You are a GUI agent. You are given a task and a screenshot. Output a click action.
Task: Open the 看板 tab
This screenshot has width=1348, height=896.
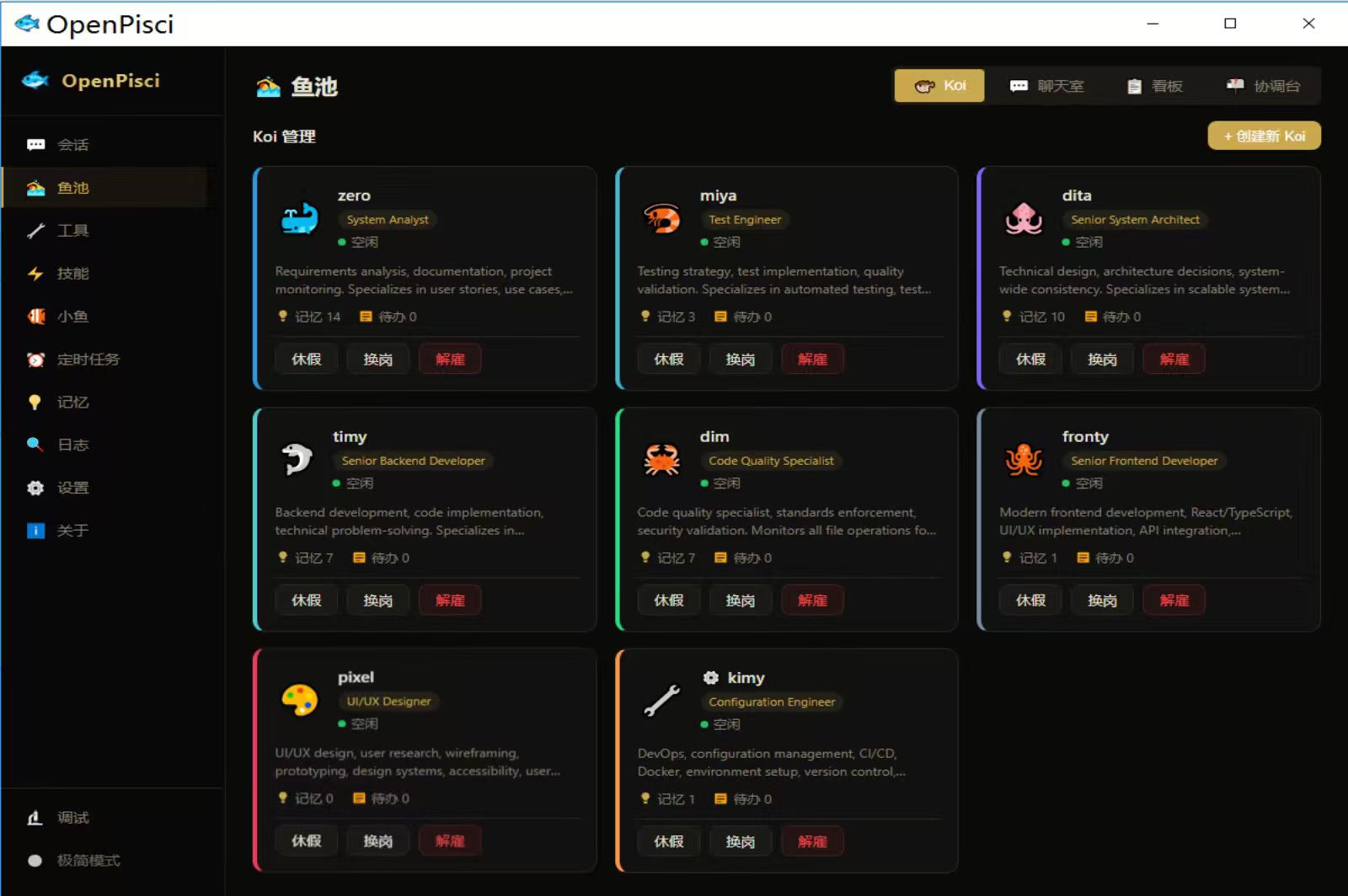coord(1155,86)
